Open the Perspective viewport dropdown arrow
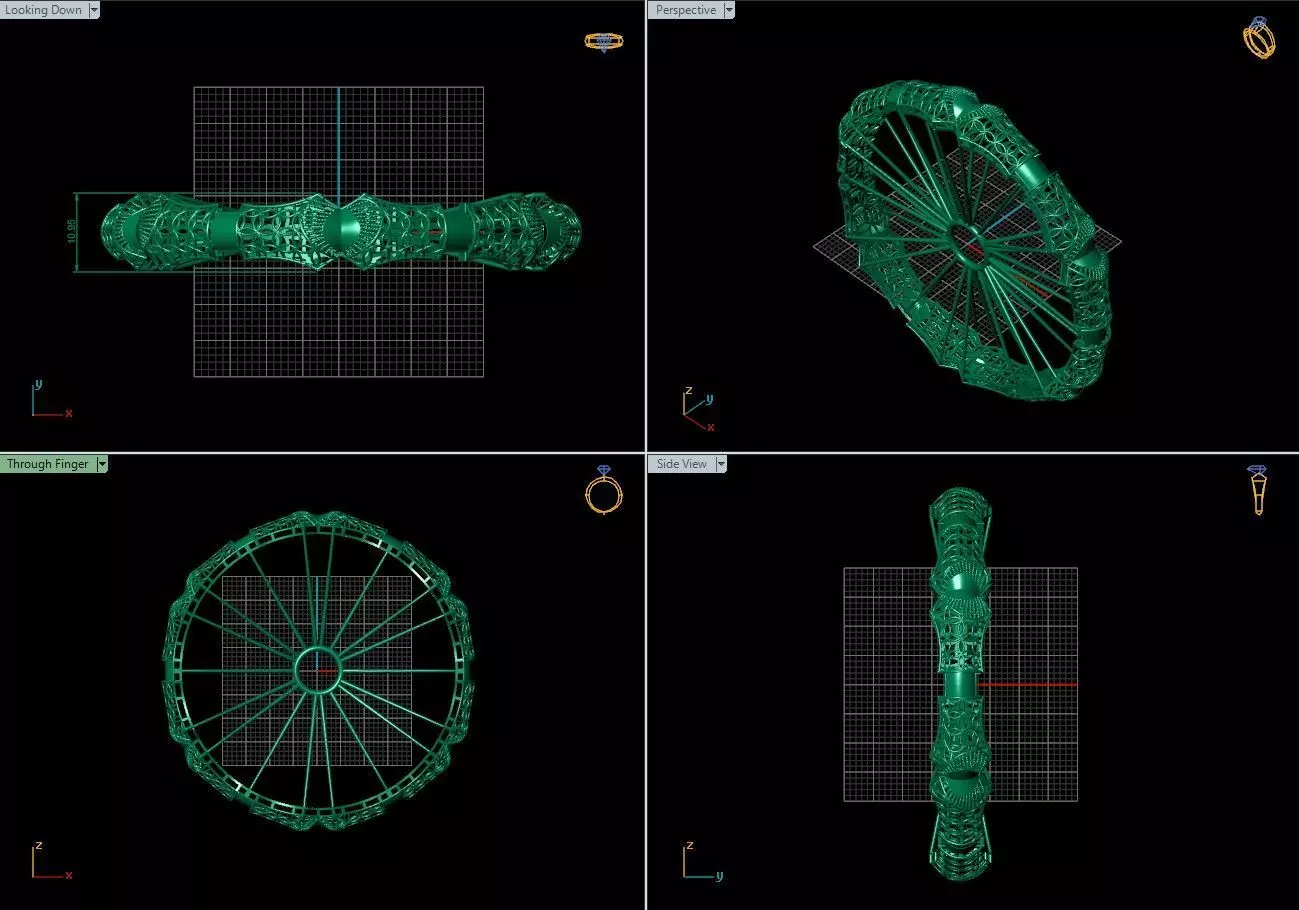This screenshot has height=910, width=1299. tap(729, 10)
